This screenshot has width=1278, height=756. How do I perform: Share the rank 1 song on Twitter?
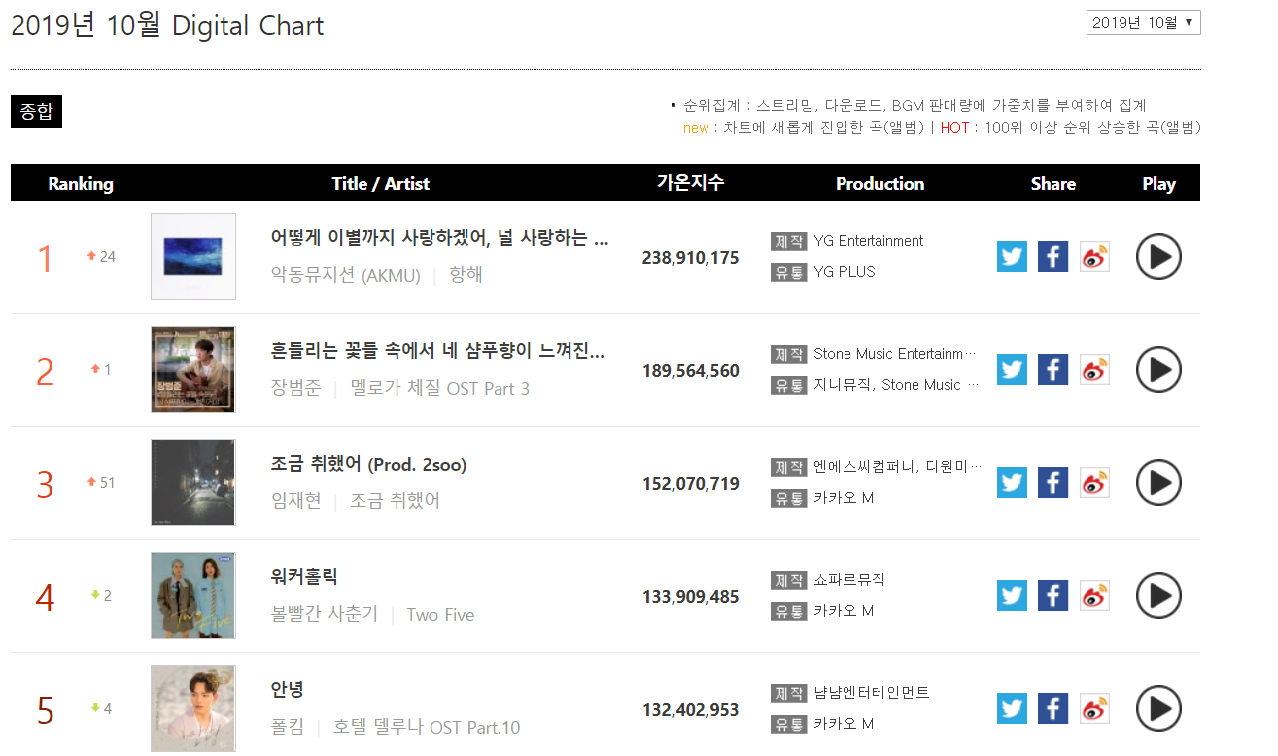coord(1012,257)
